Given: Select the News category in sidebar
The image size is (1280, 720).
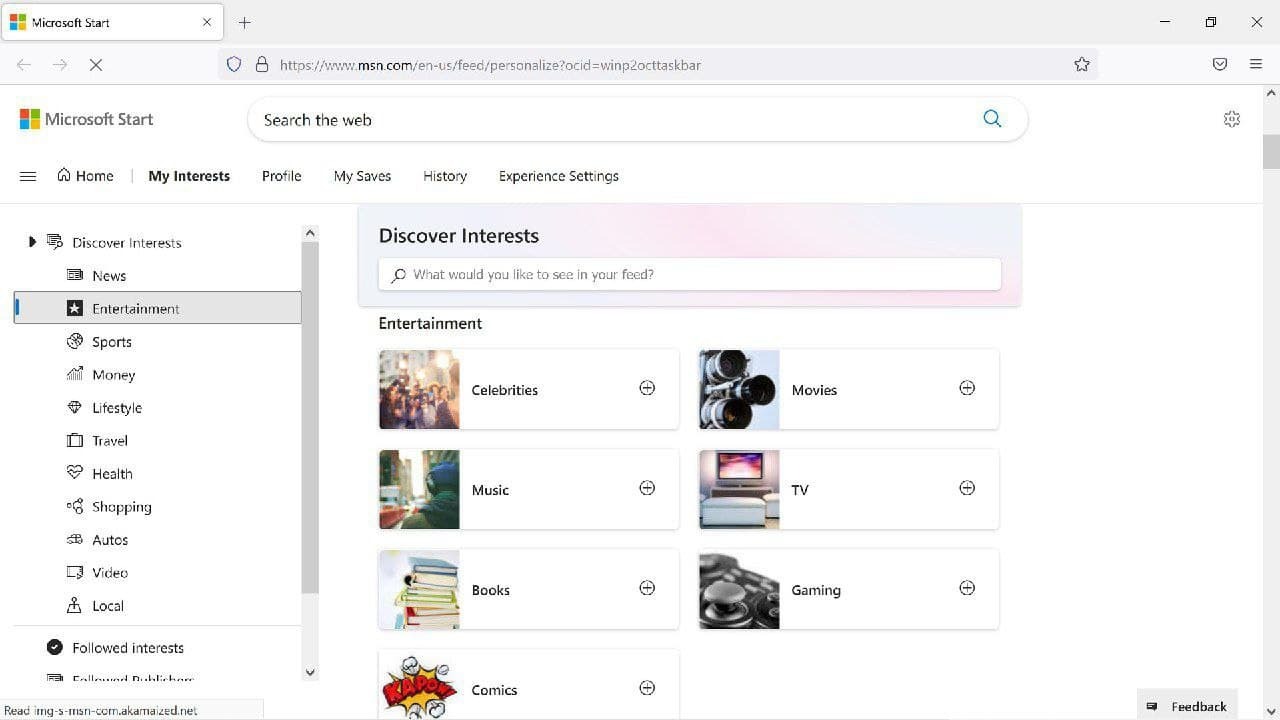Looking at the screenshot, I should coord(157,275).
